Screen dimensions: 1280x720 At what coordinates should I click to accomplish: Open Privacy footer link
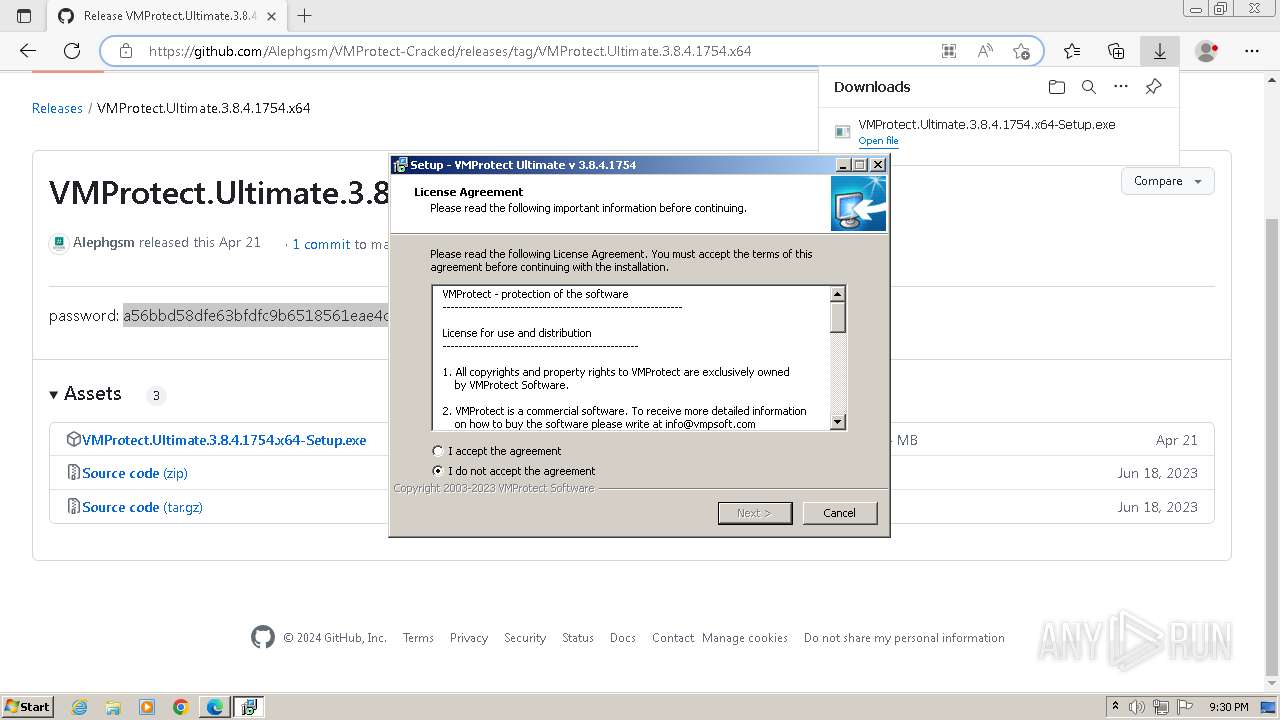pyautogui.click(x=469, y=638)
